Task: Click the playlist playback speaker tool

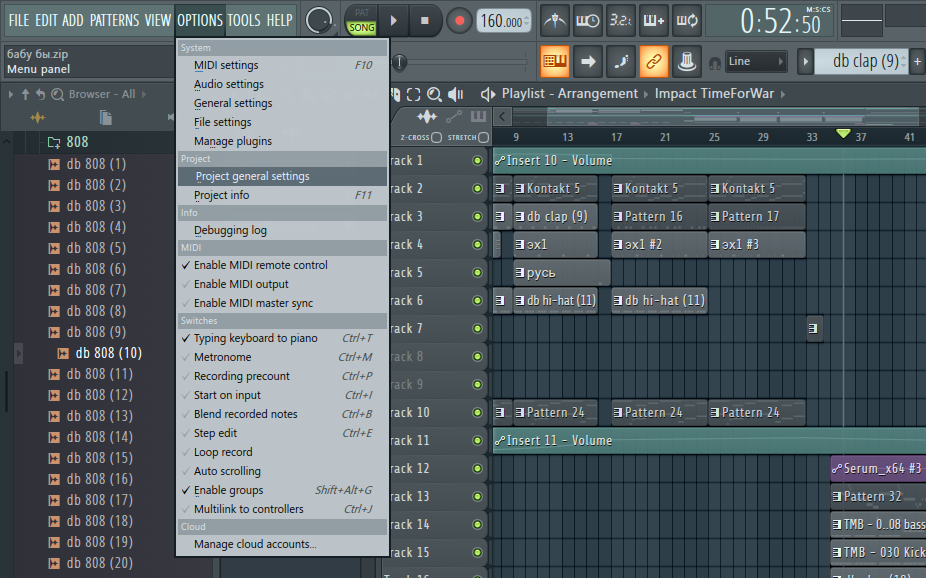Action: (455, 94)
